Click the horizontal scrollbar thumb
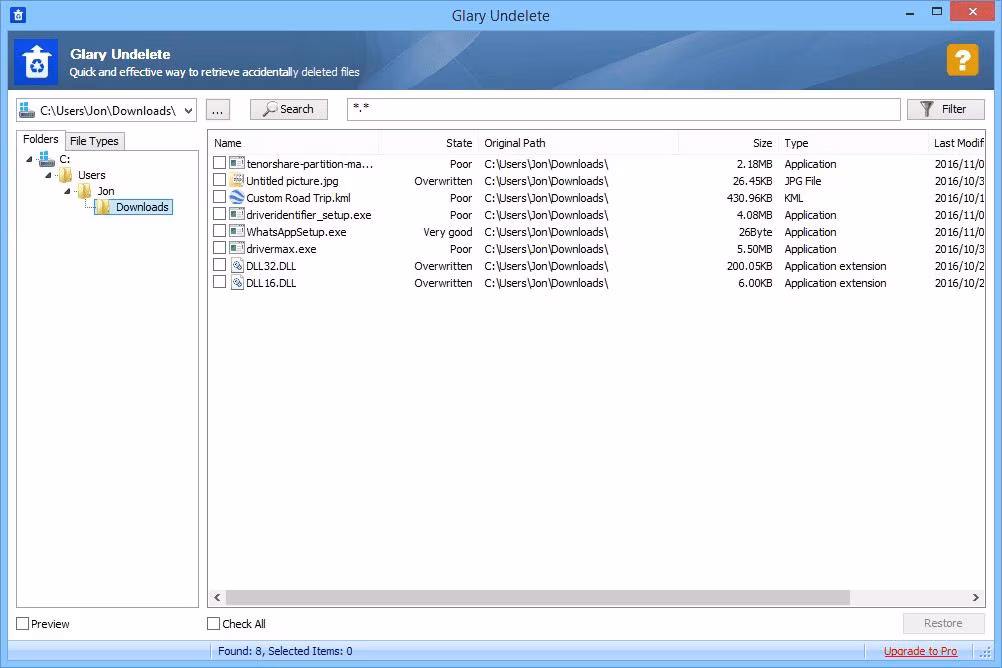 point(538,598)
